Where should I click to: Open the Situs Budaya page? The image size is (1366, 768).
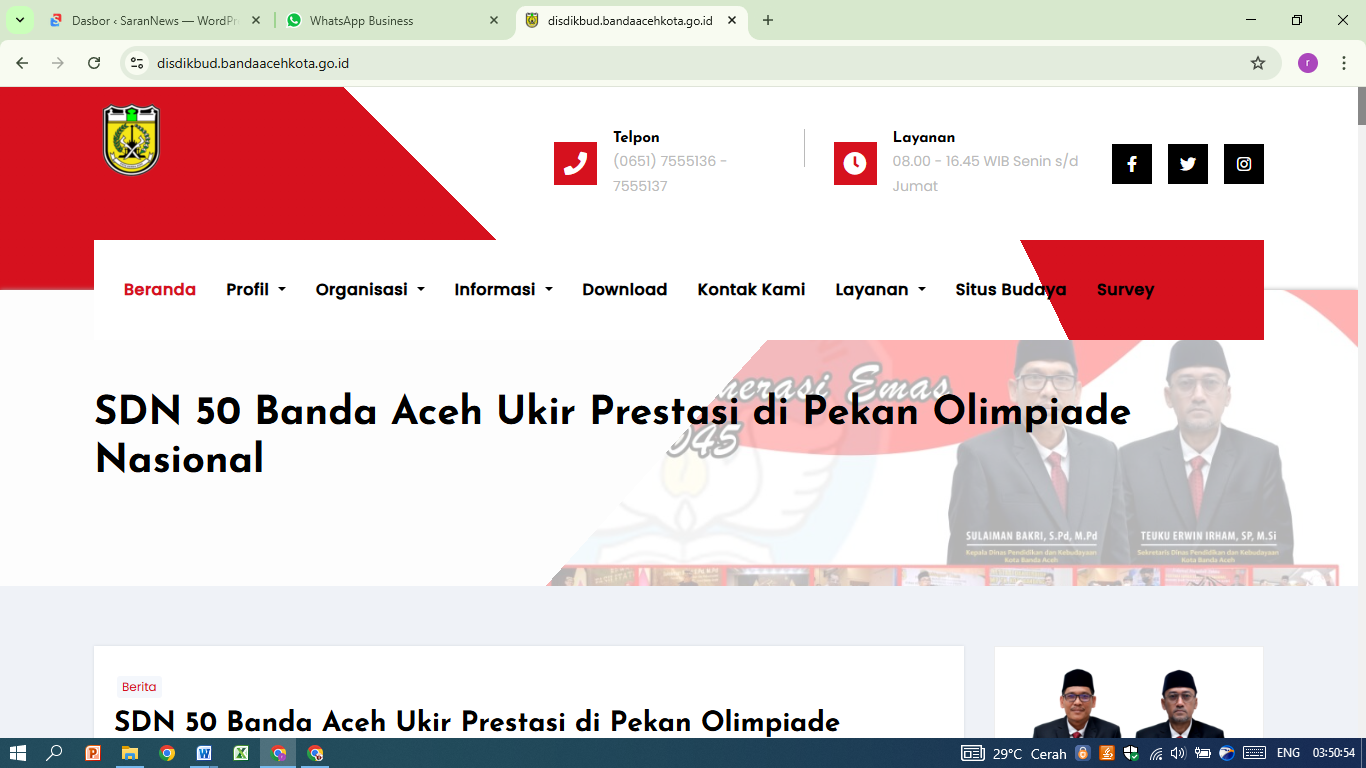coord(1010,289)
